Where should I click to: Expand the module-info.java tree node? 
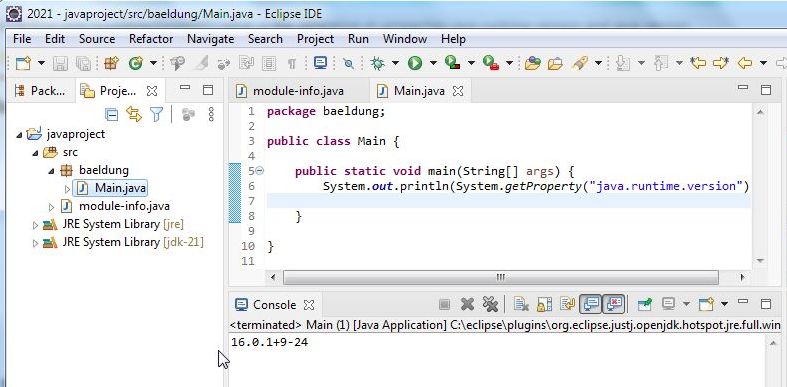52,206
